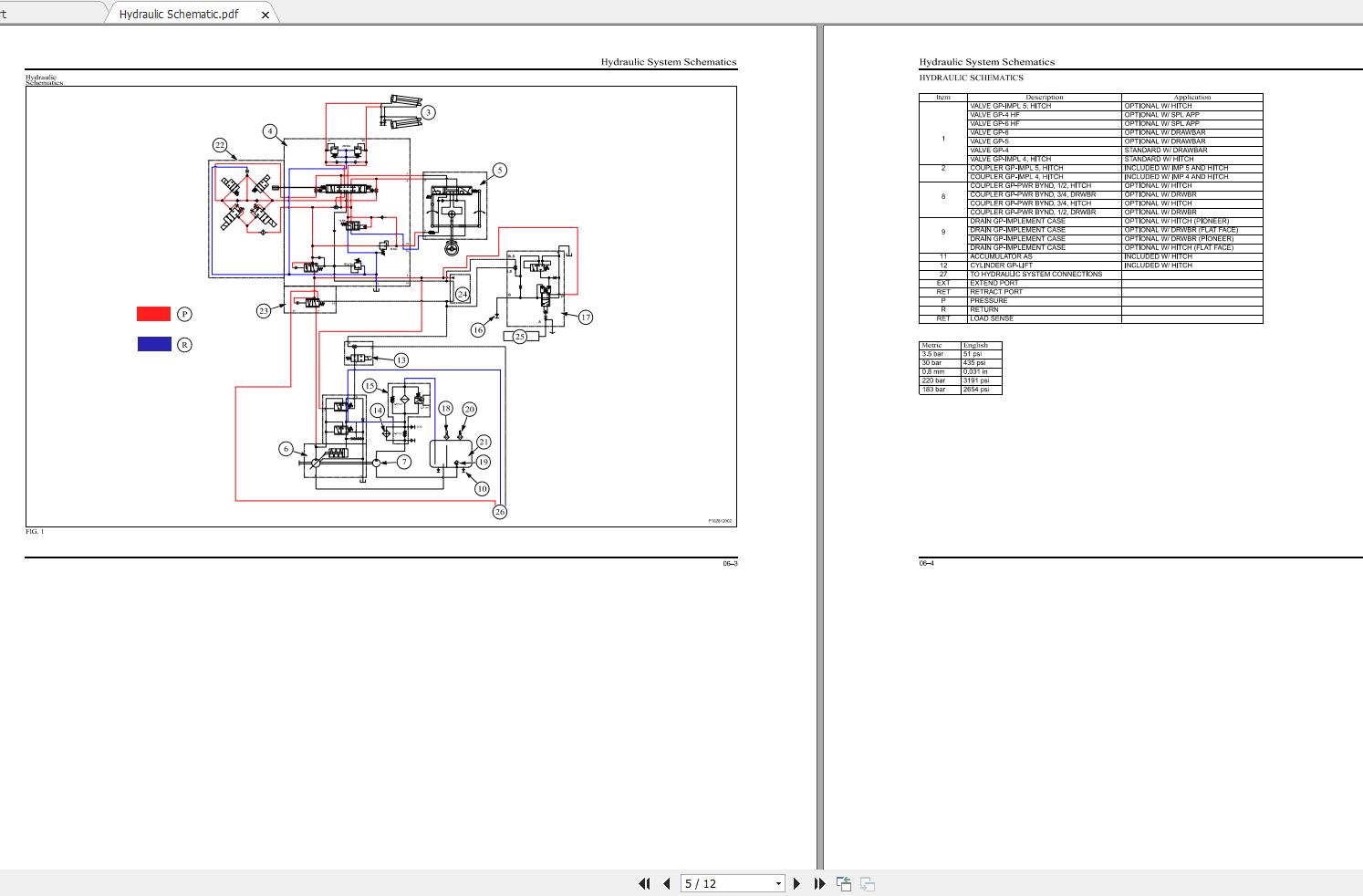Close the Hydraulic Schematic.pdf tab

265,15
